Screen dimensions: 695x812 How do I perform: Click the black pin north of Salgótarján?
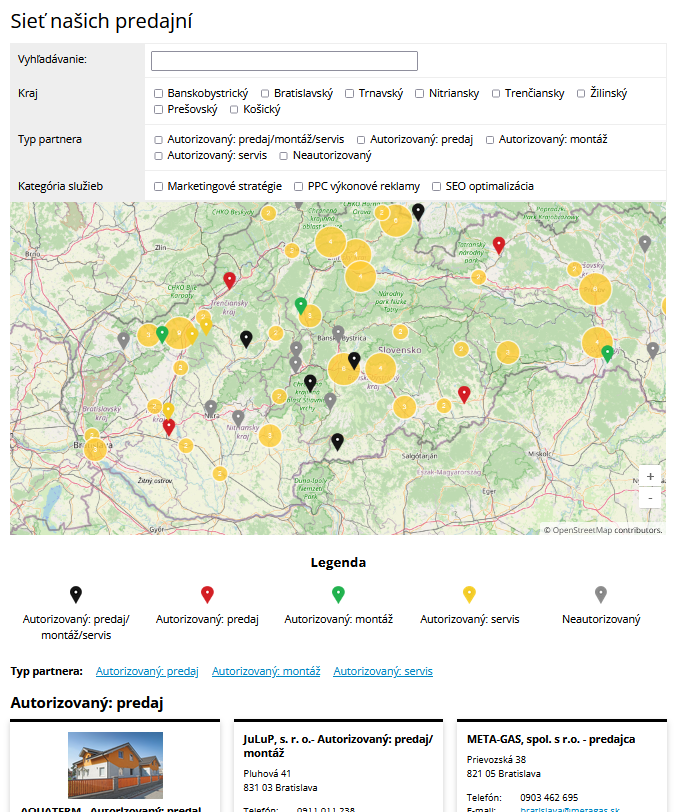pyautogui.click(x=337, y=441)
